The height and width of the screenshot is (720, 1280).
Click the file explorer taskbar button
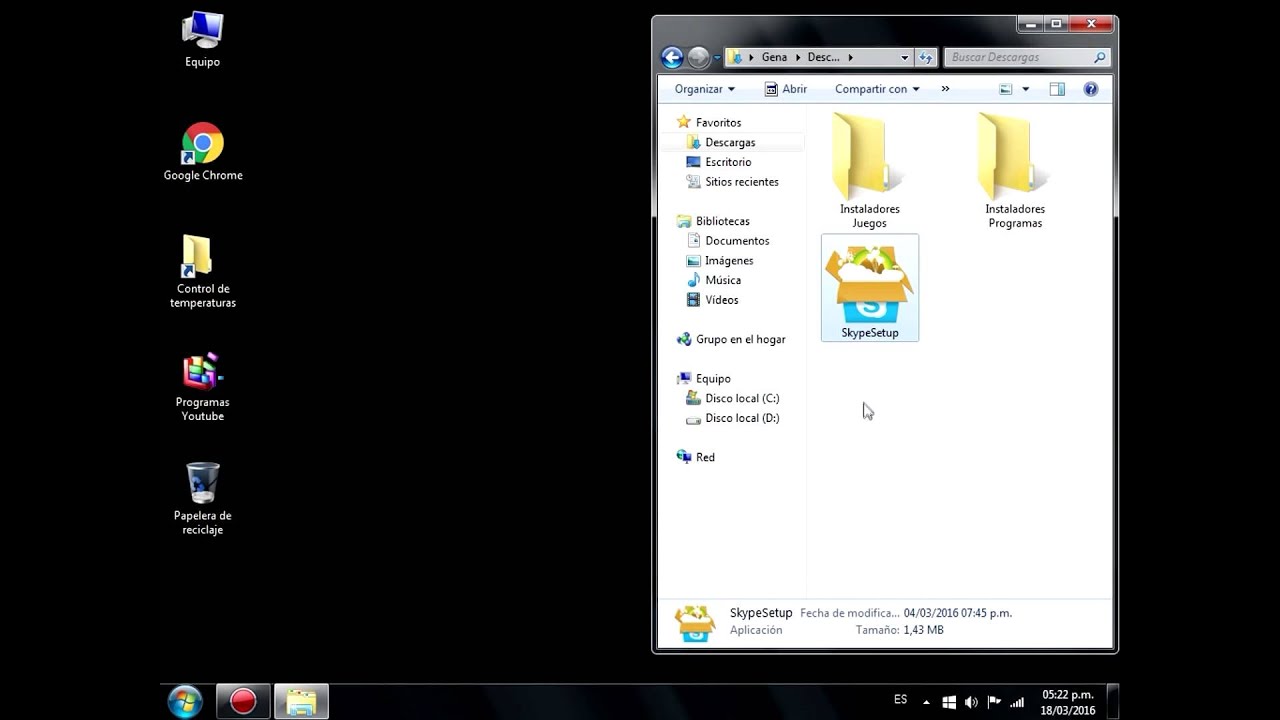pyautogui.click(x=301, y=702)
